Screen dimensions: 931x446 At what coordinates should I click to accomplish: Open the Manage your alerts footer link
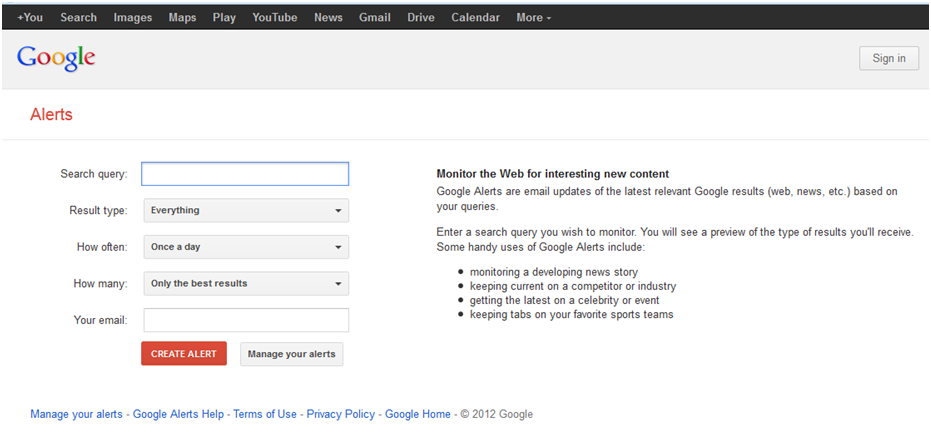[x=77, y=415]
